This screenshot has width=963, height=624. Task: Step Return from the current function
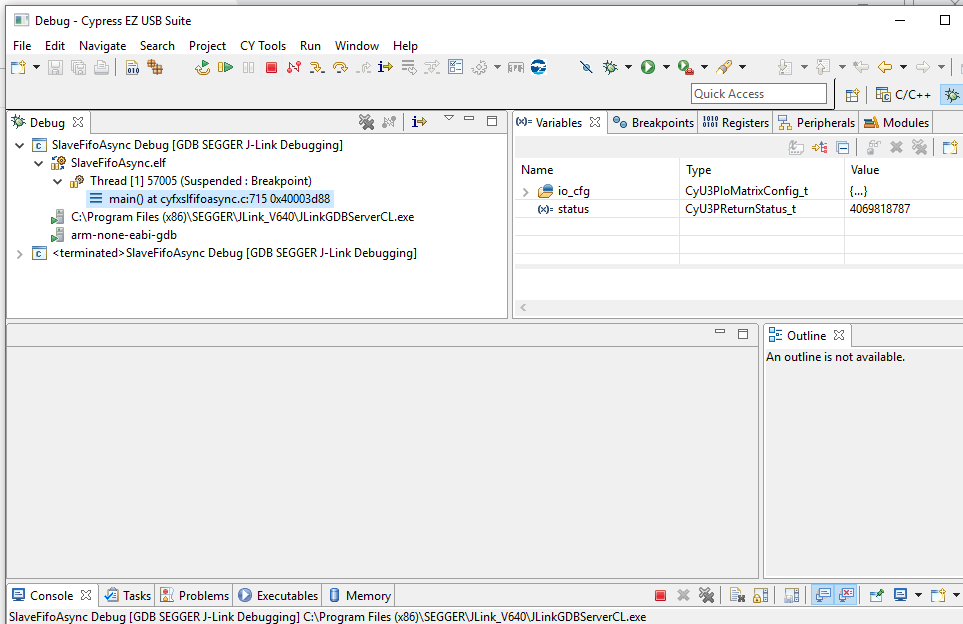(x=362, y=66)
